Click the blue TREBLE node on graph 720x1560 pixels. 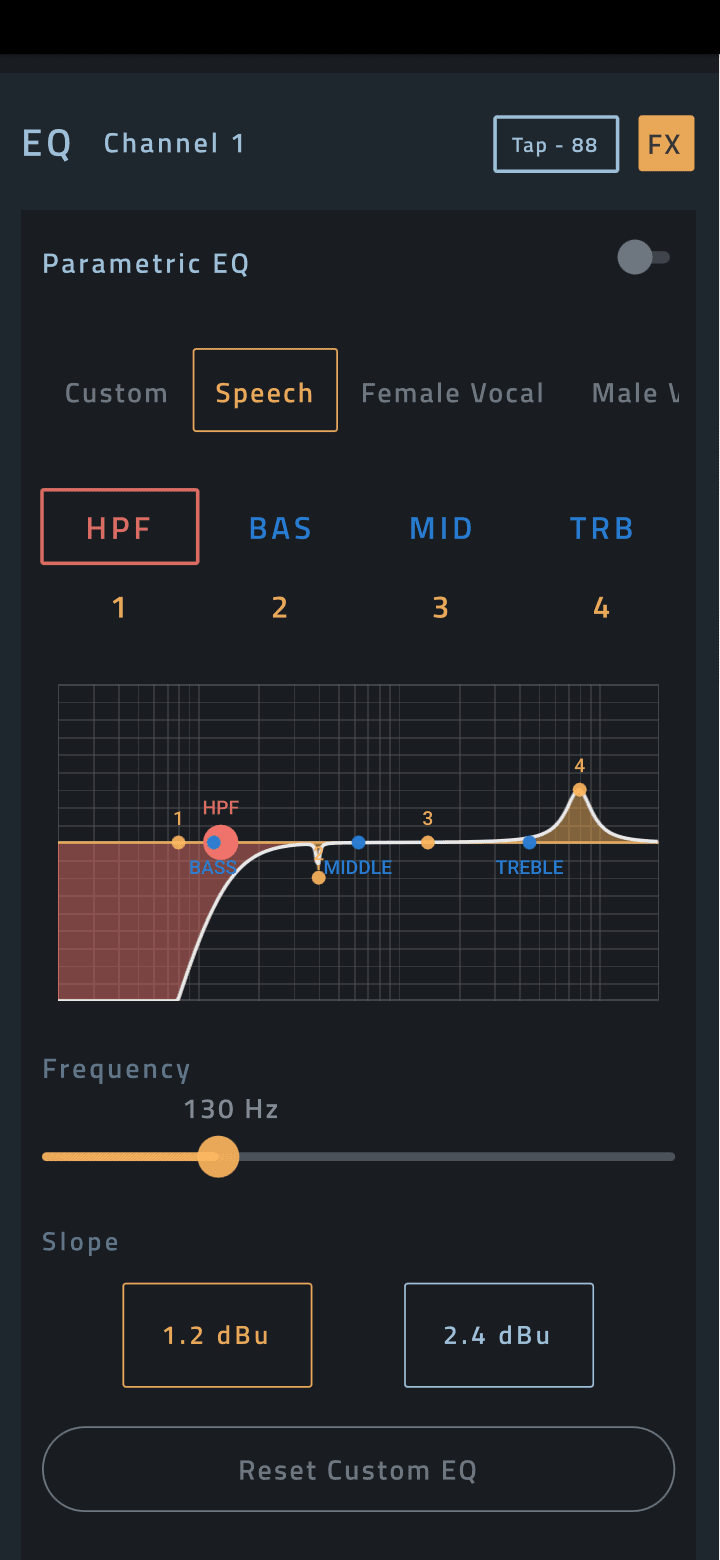coord(529,842)
